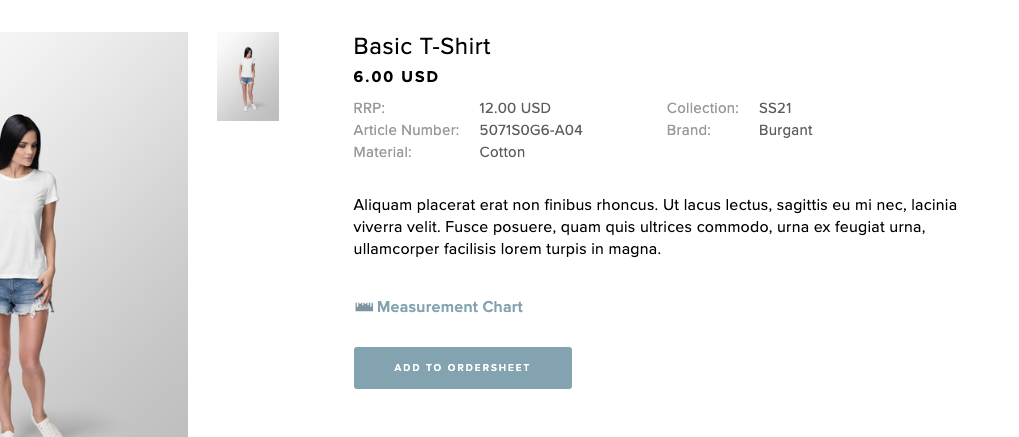Click the RRP value 12.00 USD
1019x437 pixels.
pyautogui.click(x=515, y=108)
